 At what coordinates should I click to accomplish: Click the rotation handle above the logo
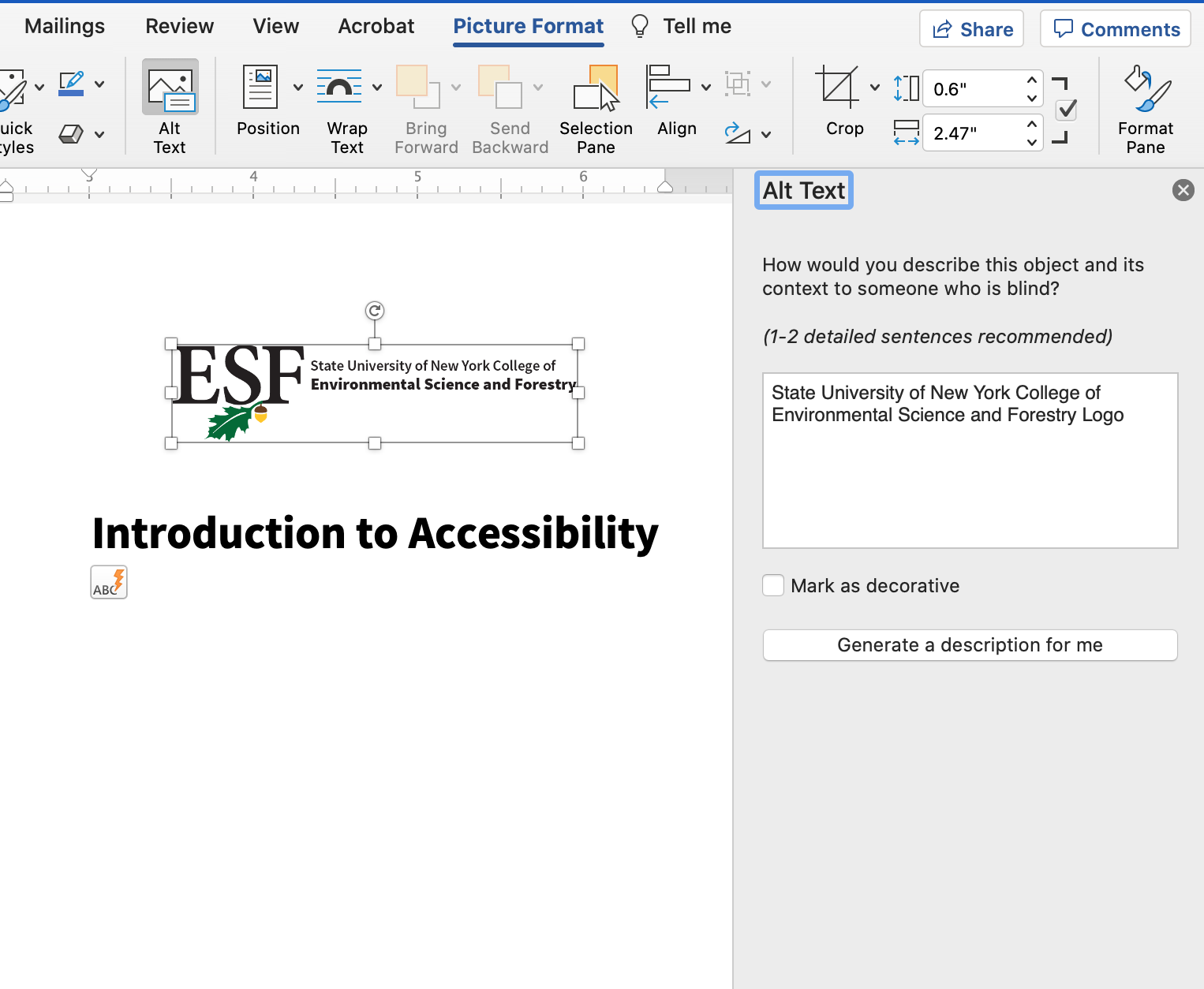point(375,311)
